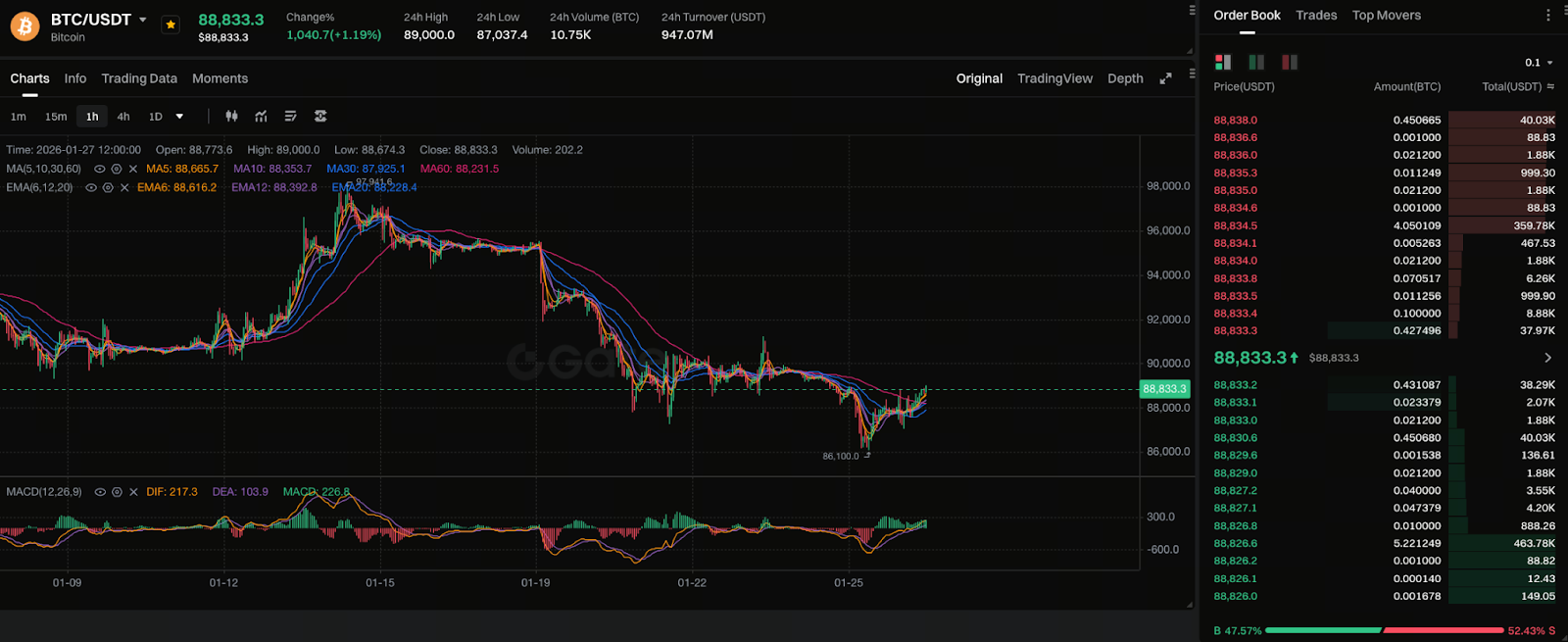Toggle MA(5,10,30,60) visibility eye

pos(99,169)
